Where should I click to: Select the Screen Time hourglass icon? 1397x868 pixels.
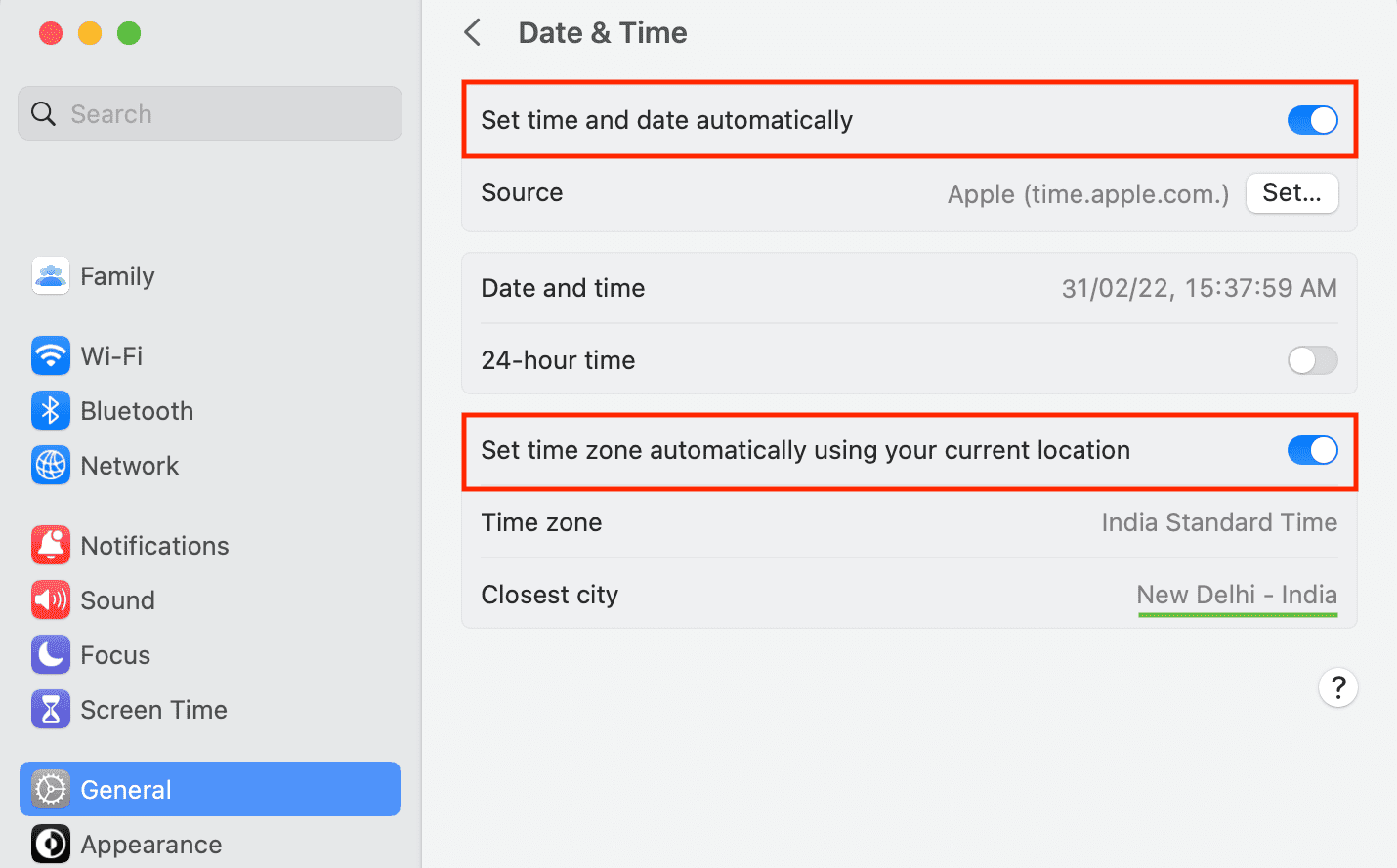pos(51,709)
